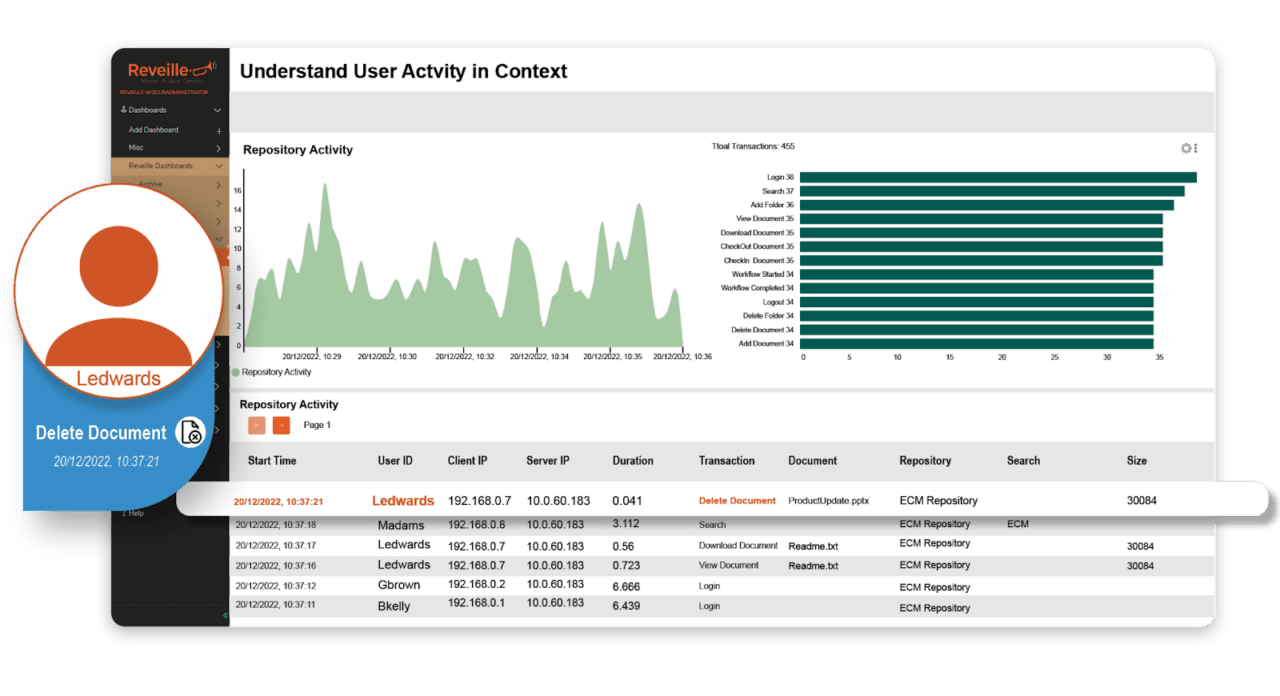Viewport: 1280px width, 696px height.
Task: Click the settings gear on Repository Activity chart
Action: (1184, 148)
